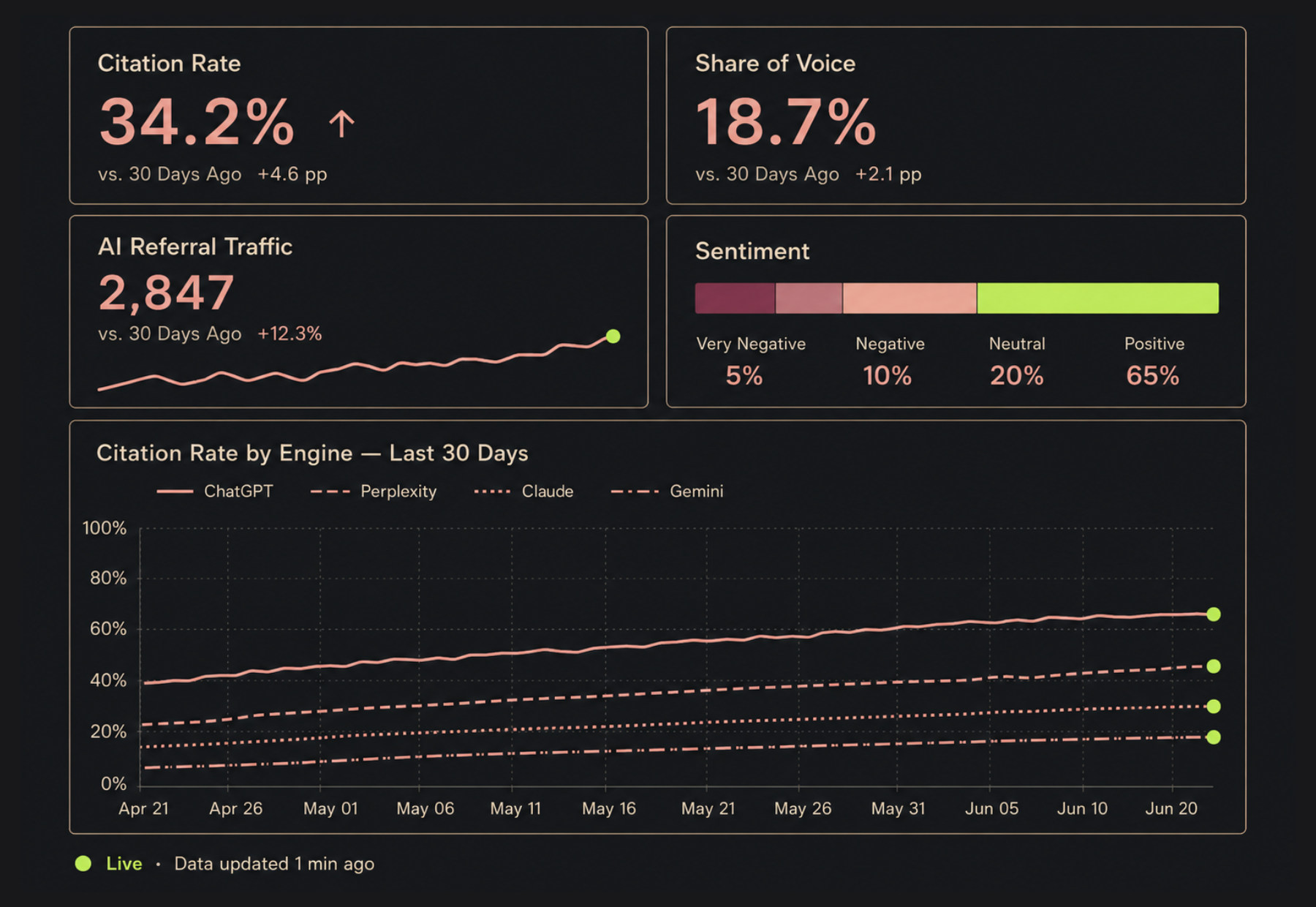Click the Share of Voice card title

point(775,64)
